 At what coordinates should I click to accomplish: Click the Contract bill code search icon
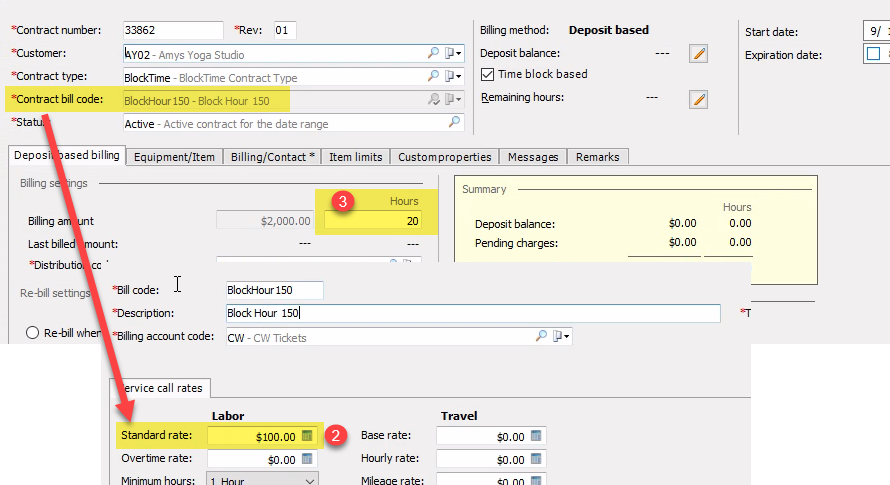pos(433,99)
